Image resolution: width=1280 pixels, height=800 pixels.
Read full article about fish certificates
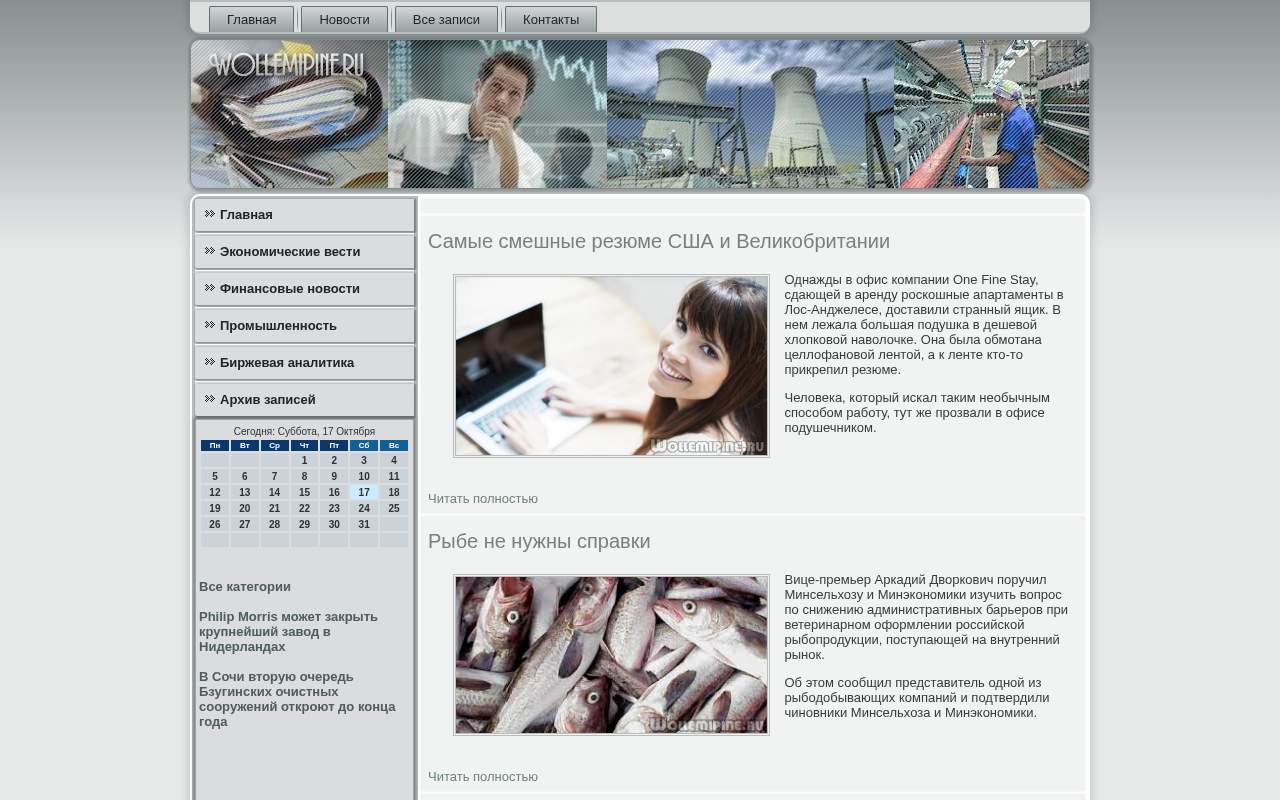click(x=483, y=777)
